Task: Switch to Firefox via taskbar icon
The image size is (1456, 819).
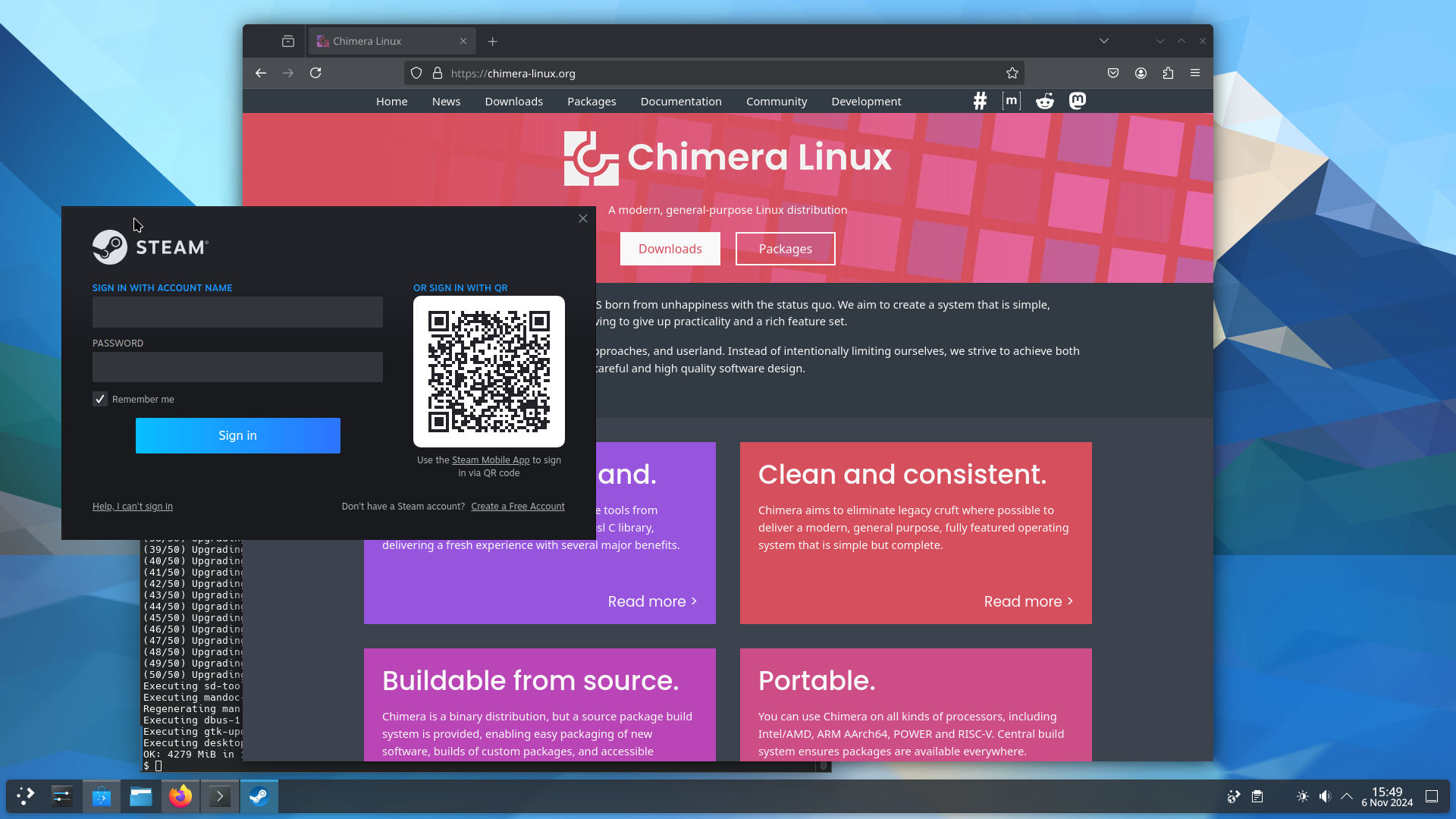Action: tap(180, 796)
